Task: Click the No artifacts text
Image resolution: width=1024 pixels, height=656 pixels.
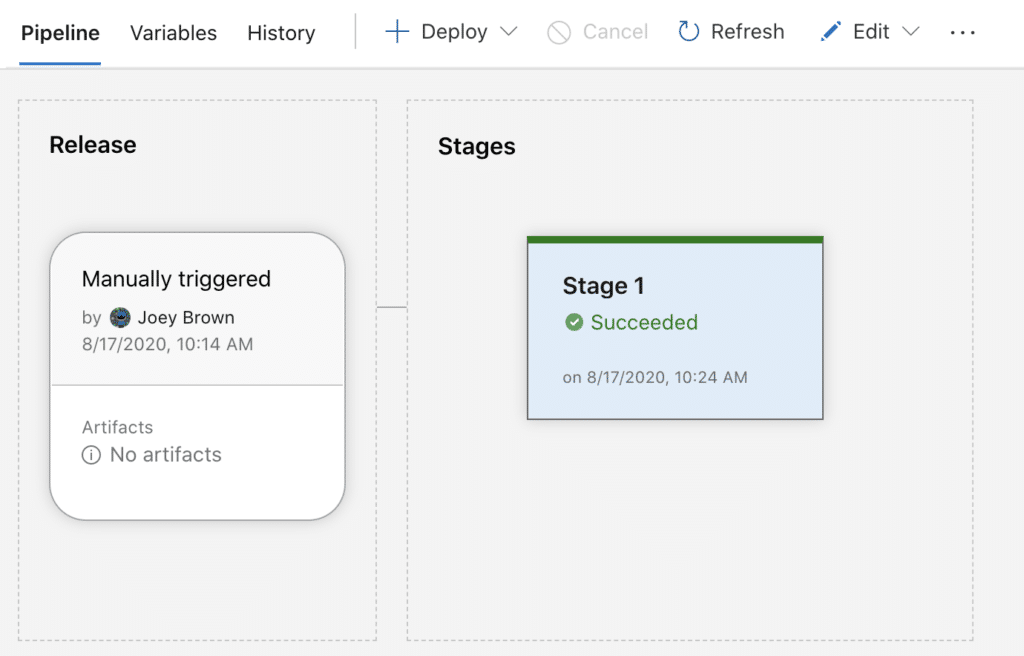Action: pyautogui.click(x=166, y=455)
